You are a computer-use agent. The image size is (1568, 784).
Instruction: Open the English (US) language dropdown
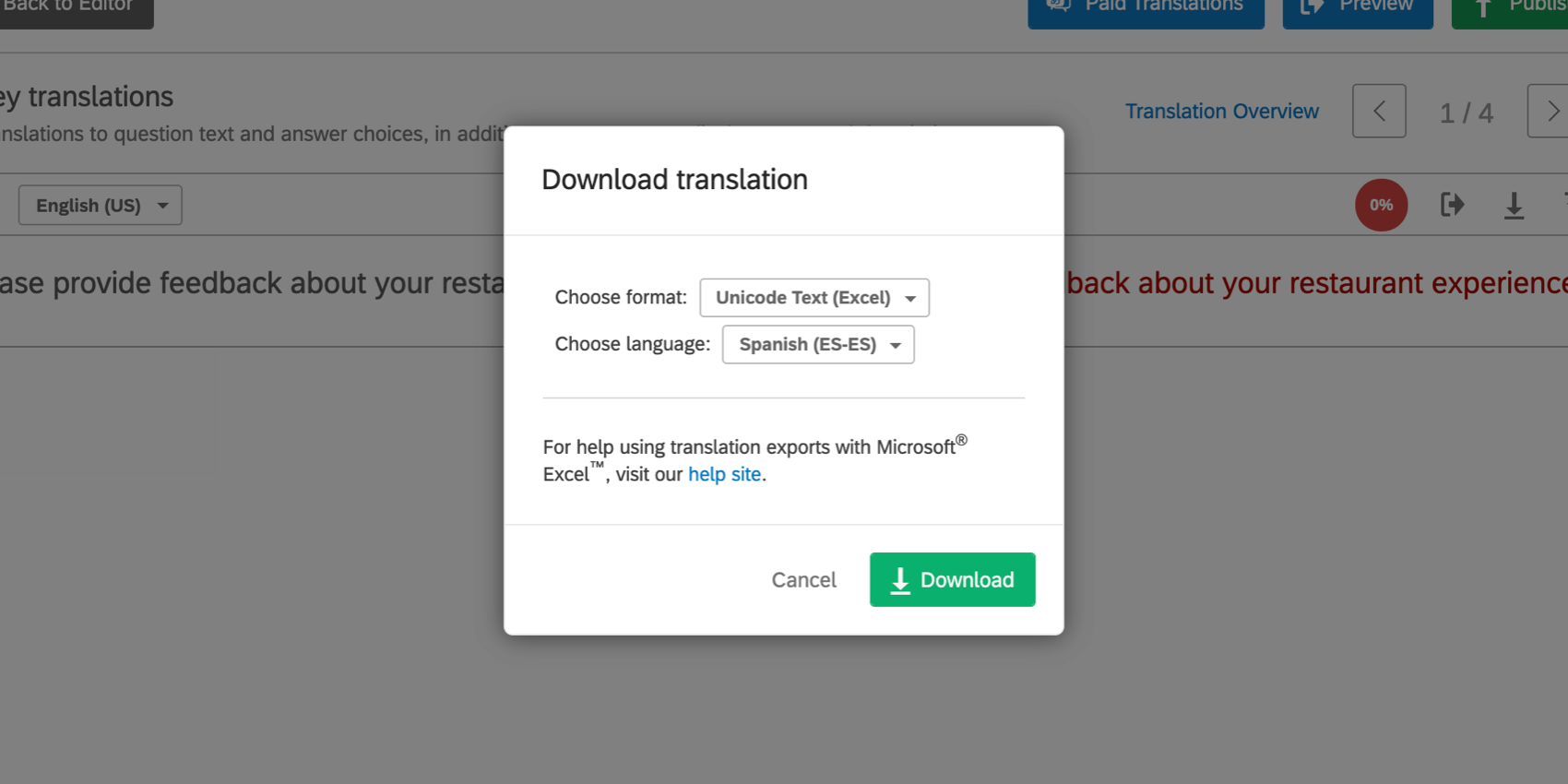101,205
